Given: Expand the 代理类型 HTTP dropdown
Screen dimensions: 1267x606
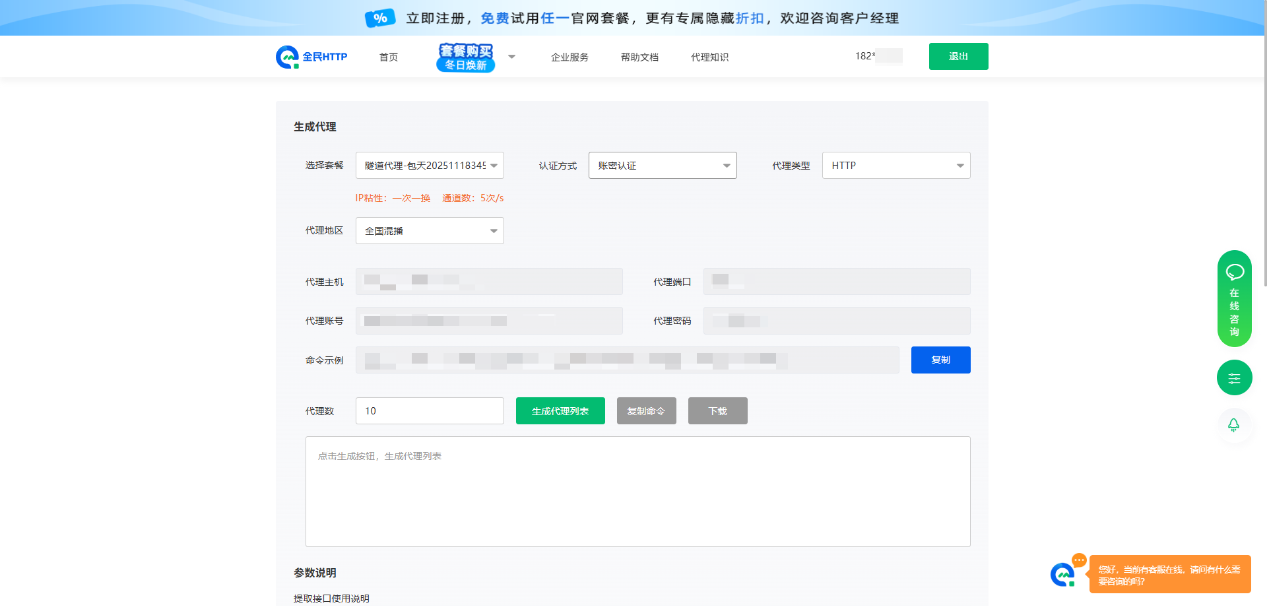Looking at the screenshot, I should click(895, 166).
